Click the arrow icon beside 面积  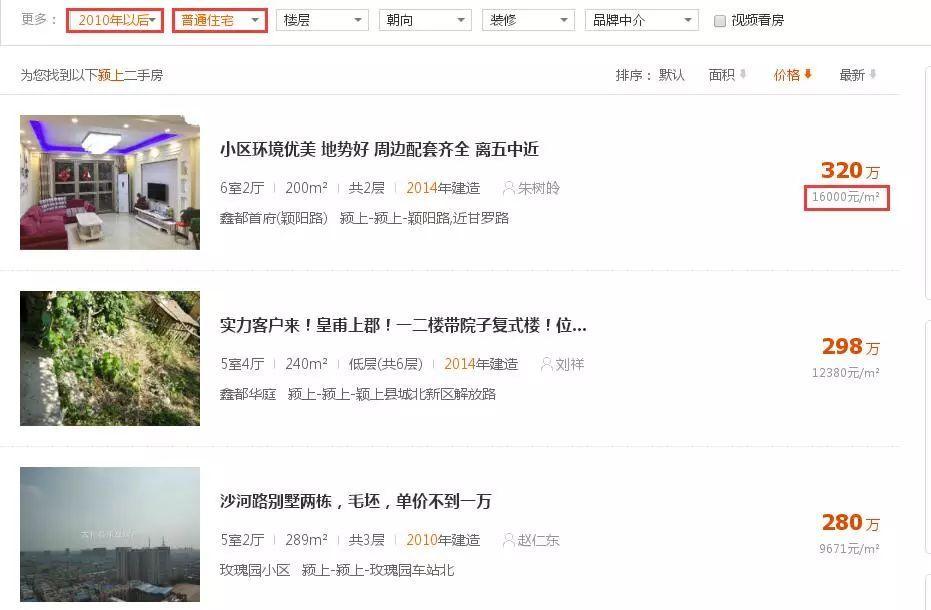click(x=743, y=74)
